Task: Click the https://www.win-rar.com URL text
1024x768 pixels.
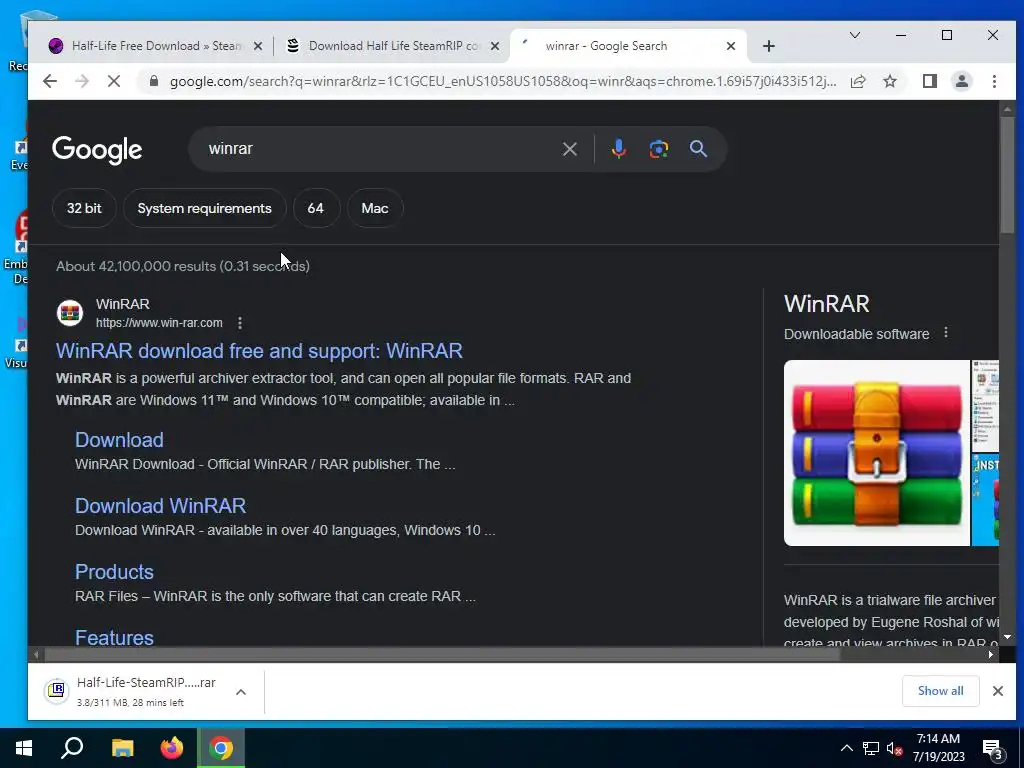Action: [x=159, y=323]
